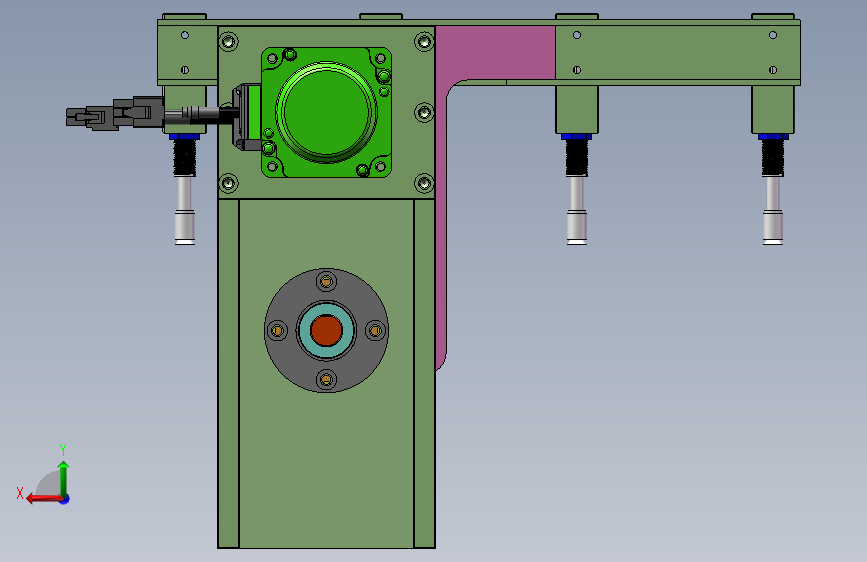
Task: Select the top-left corner screw of motor plate
Action: click(228, 41)
